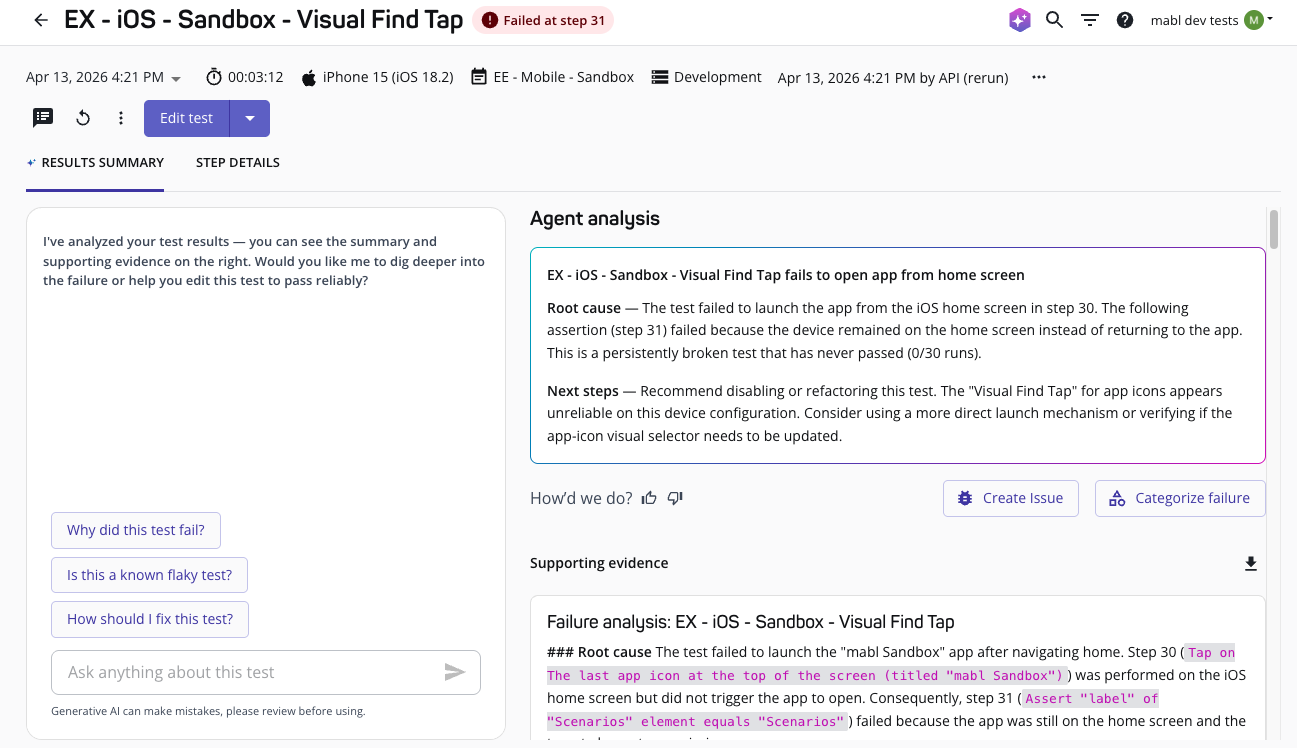Open the help question mark icon
Screen dimensions: 1297x748
point(1125,20)
